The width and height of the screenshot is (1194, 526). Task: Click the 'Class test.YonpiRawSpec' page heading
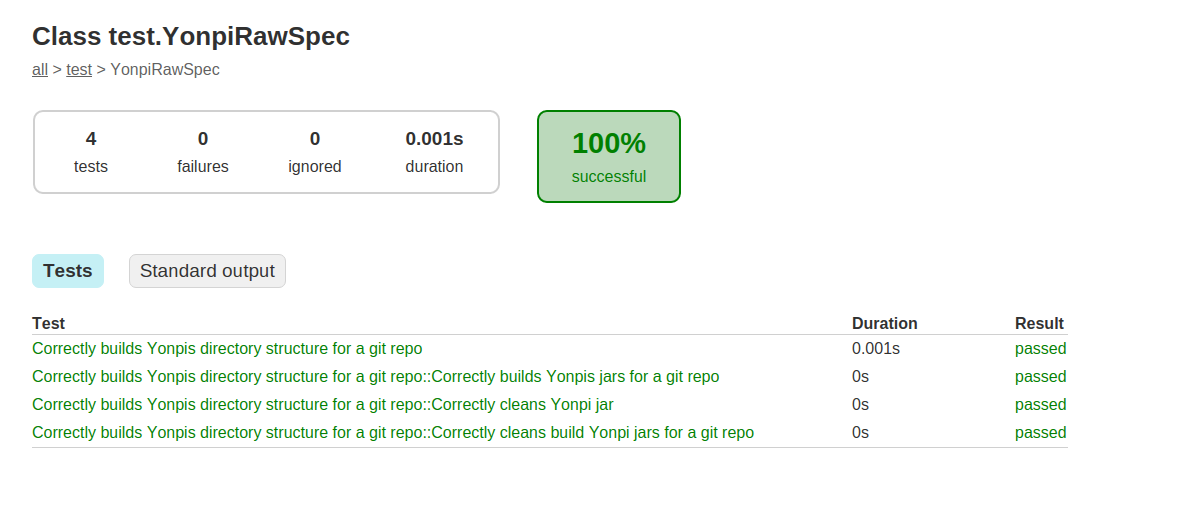click(191, 37)
